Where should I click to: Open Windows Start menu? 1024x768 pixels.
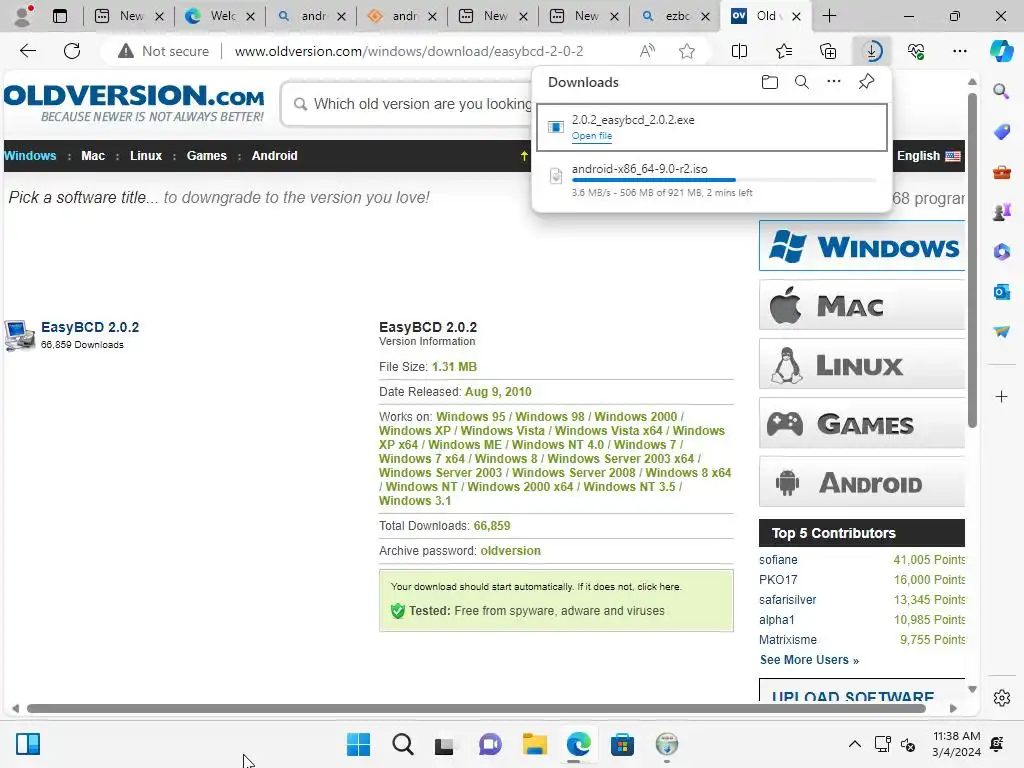pyautogui.click(x=358, y=744)
